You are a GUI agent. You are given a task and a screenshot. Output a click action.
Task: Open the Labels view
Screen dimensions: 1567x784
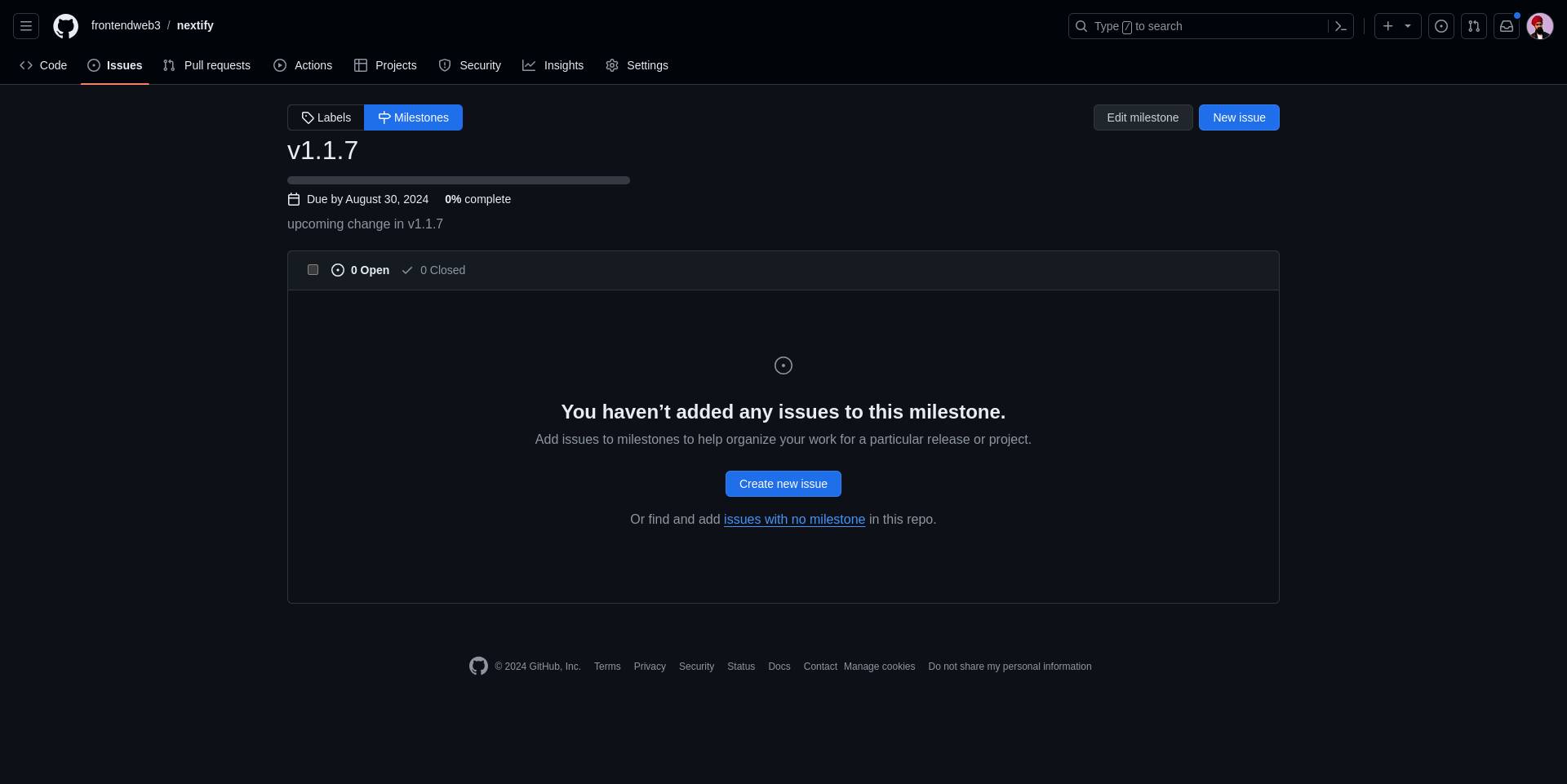326,117
